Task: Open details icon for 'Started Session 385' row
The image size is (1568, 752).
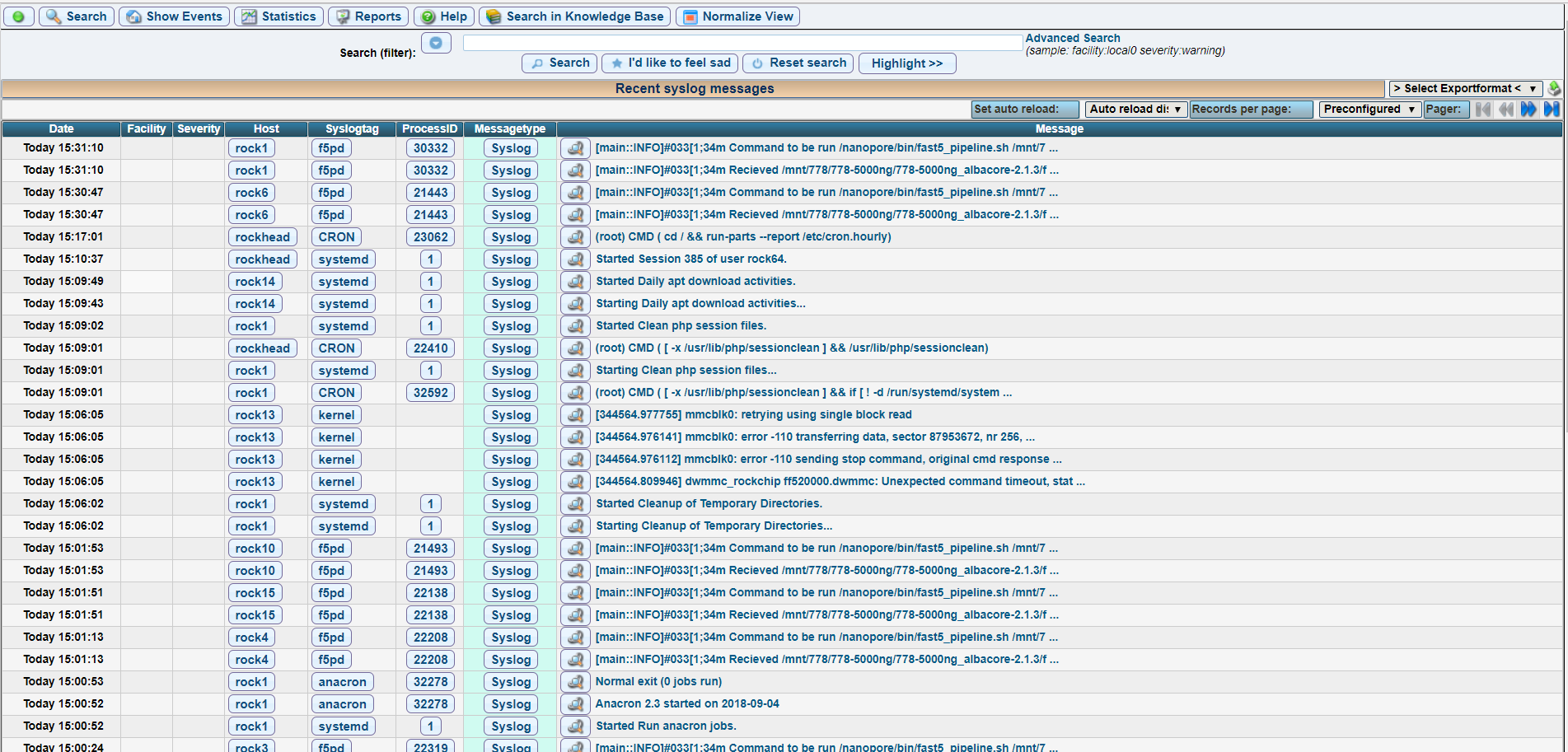Action: coord(575,259)
